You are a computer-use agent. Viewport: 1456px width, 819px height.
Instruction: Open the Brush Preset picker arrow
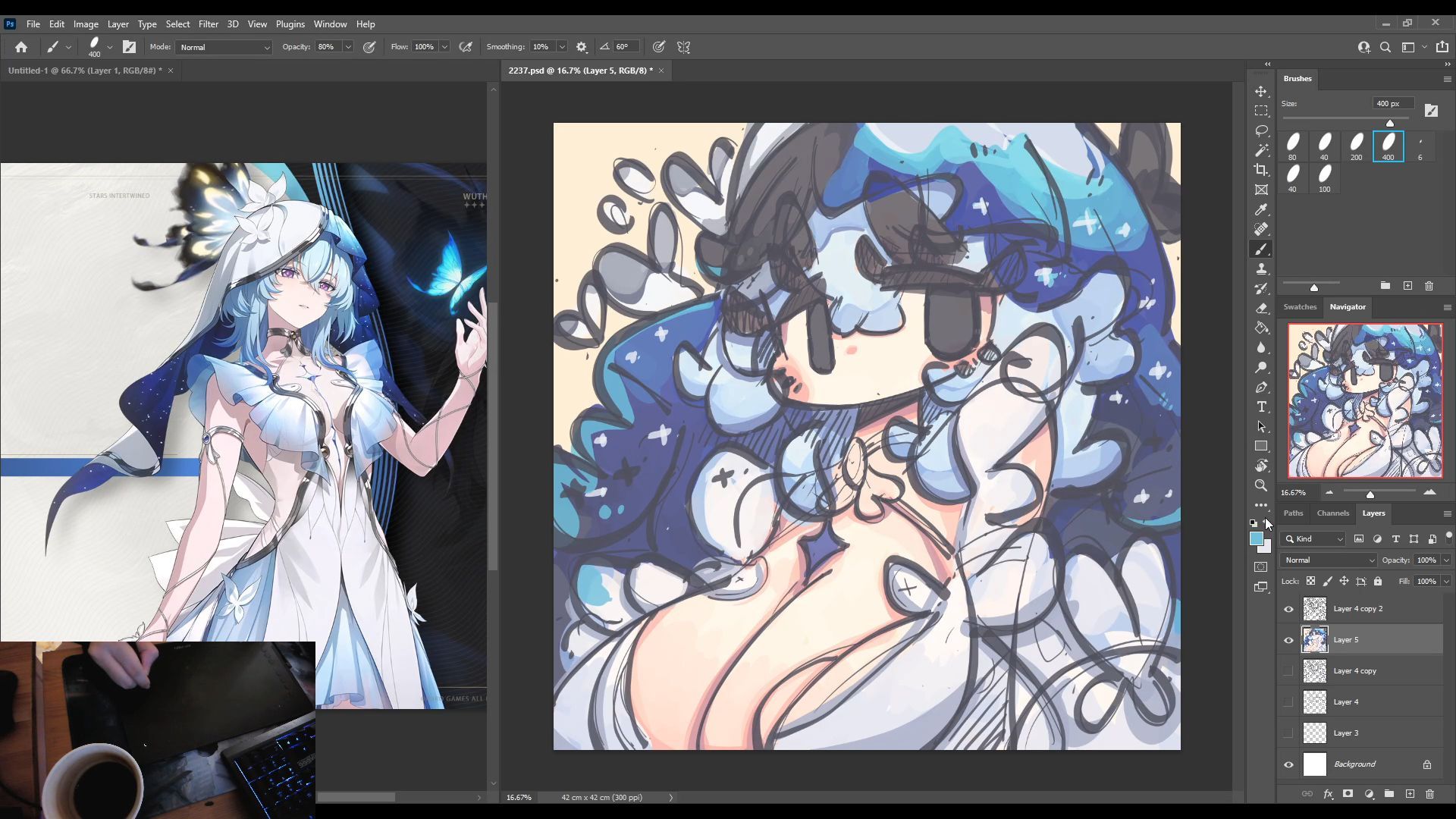pos(109,47)
